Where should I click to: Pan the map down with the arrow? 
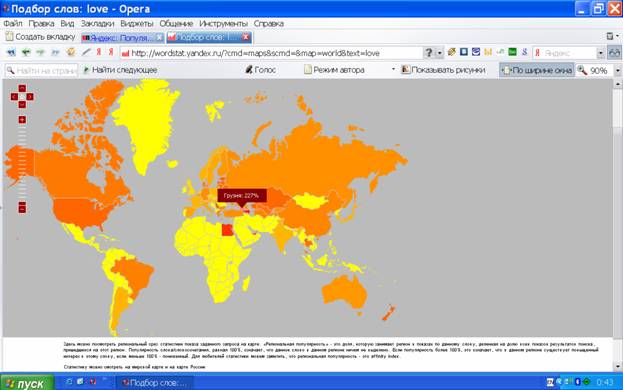pos(22,104)
